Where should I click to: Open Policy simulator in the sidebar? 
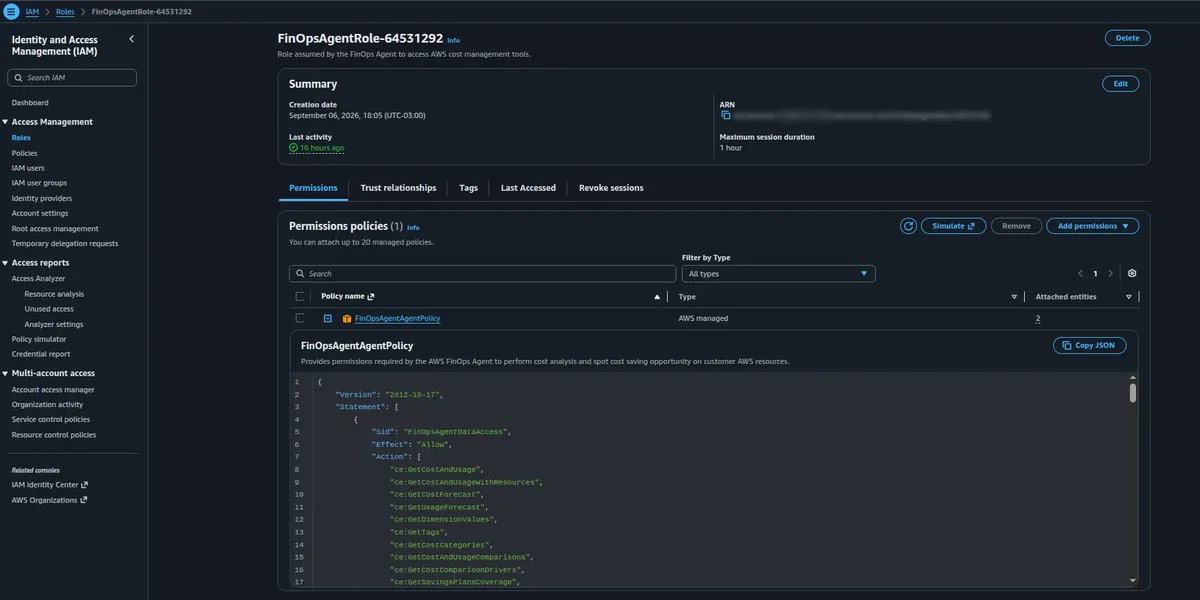pyautogui.click(x=39, y=339)
